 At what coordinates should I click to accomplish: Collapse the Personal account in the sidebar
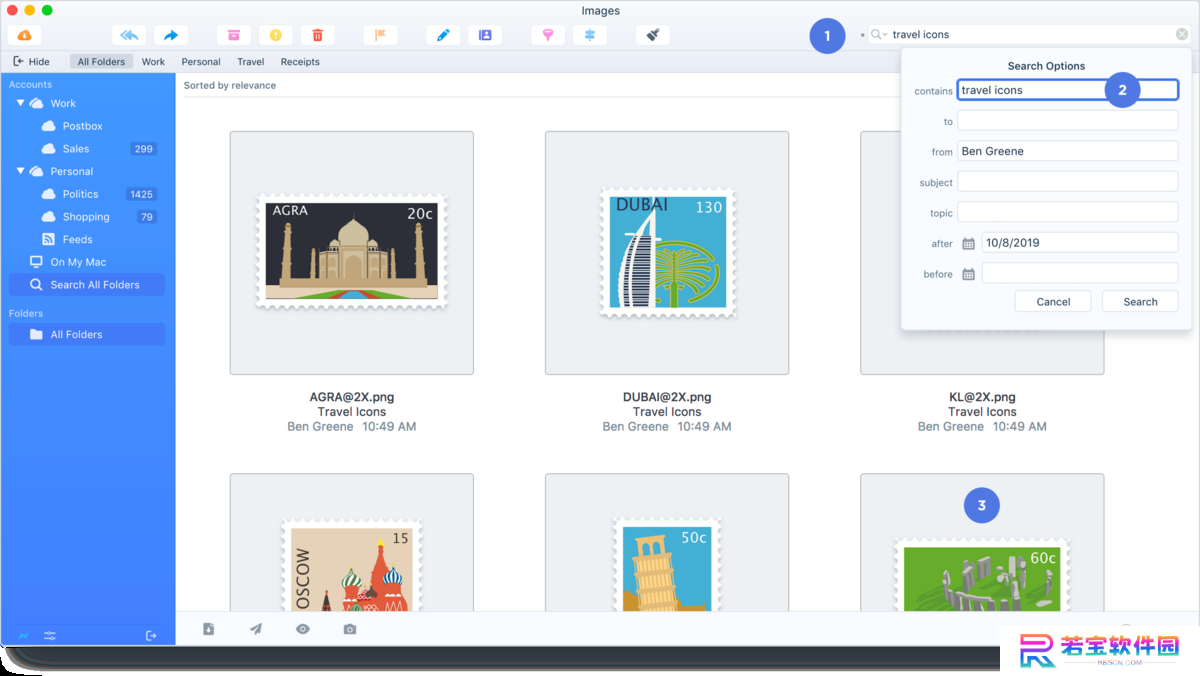[x=20, y=171]
